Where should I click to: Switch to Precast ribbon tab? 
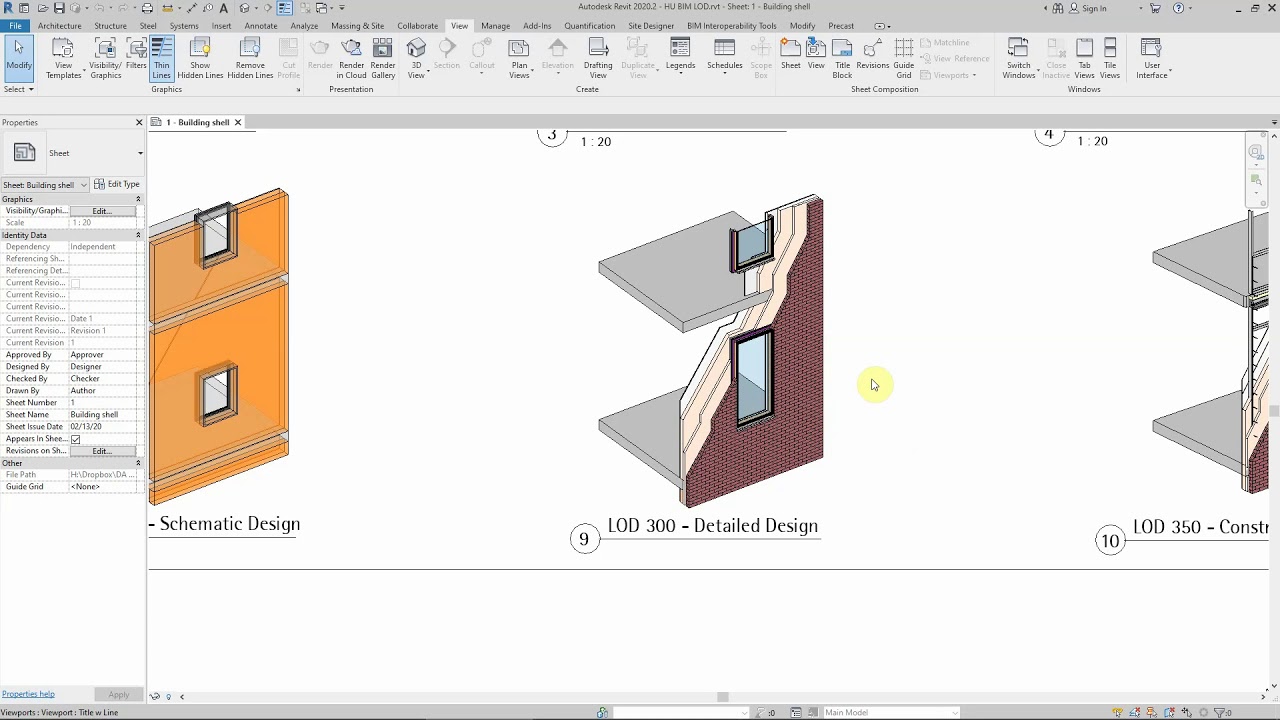coord(841,26)
